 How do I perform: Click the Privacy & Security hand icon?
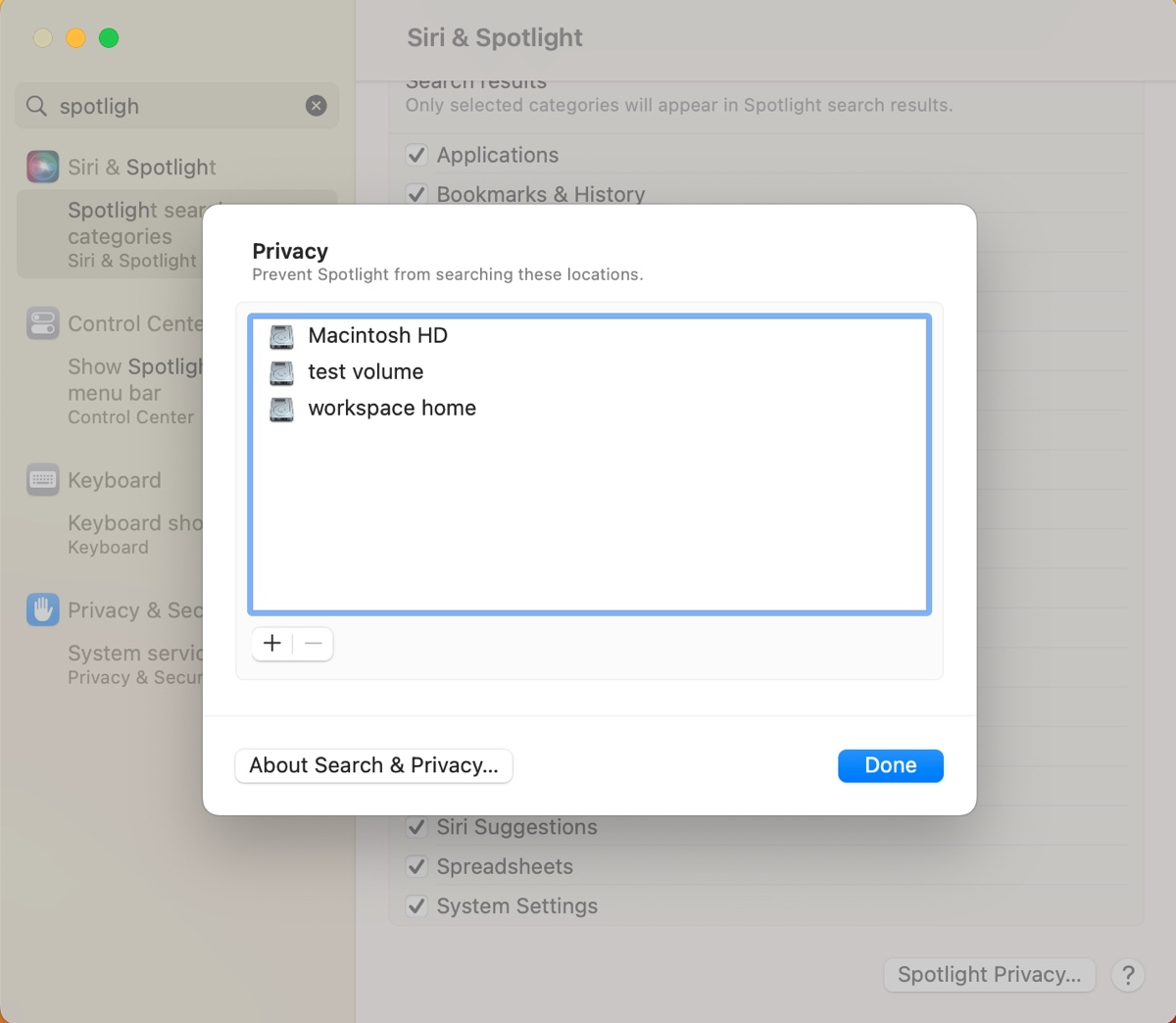[42, 609]
